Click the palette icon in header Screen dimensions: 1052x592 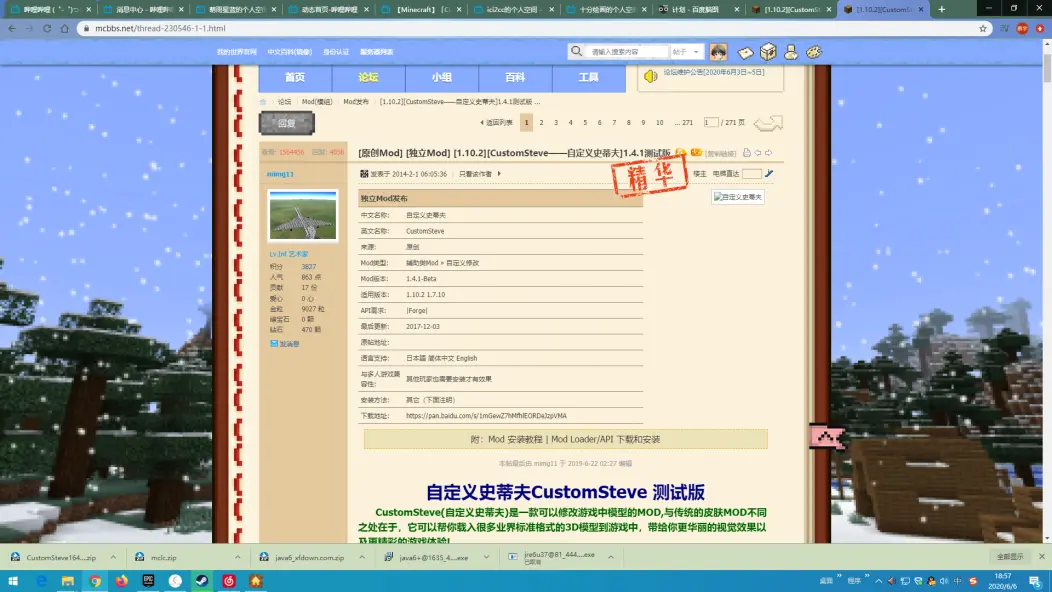click(814, 51)
